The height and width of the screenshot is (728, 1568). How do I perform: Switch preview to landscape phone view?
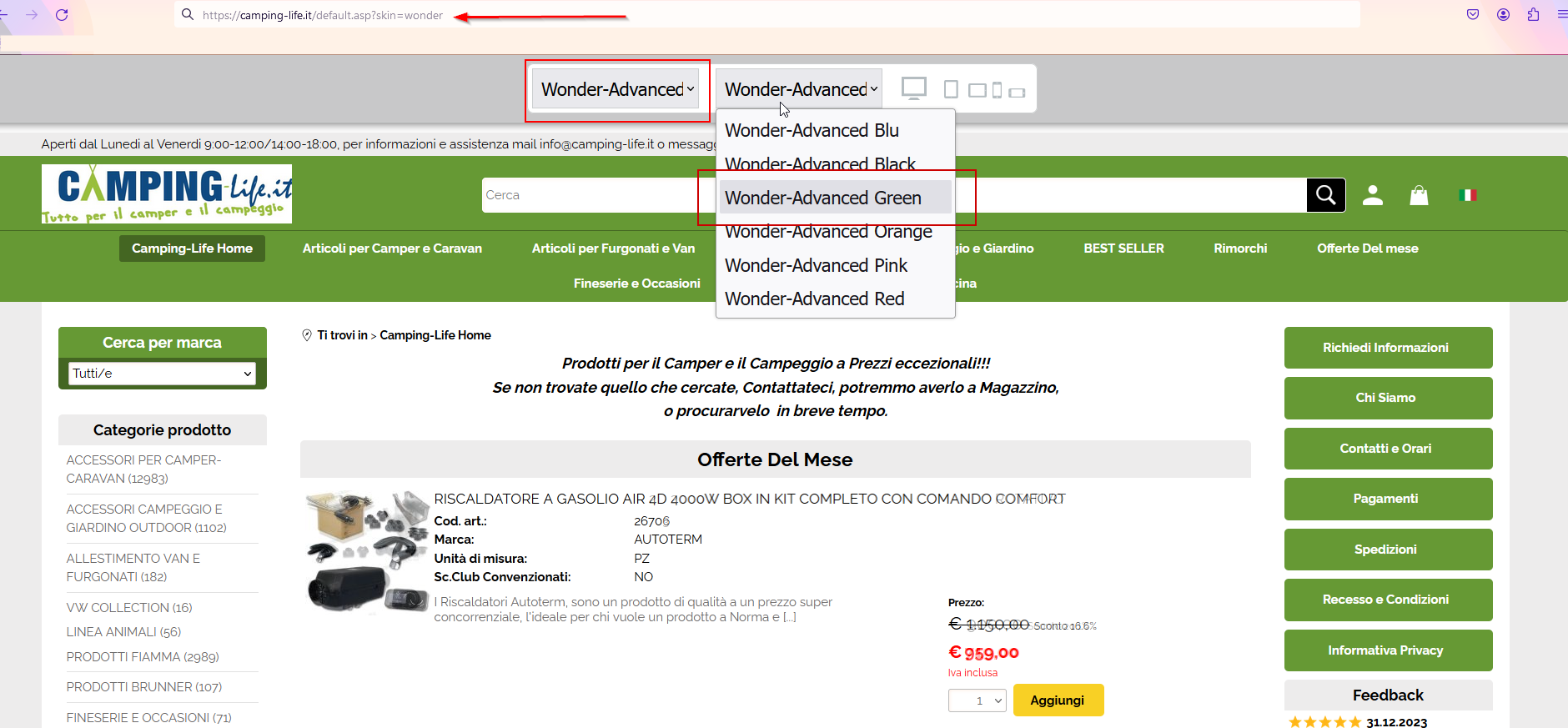(x=1017, y=93)
